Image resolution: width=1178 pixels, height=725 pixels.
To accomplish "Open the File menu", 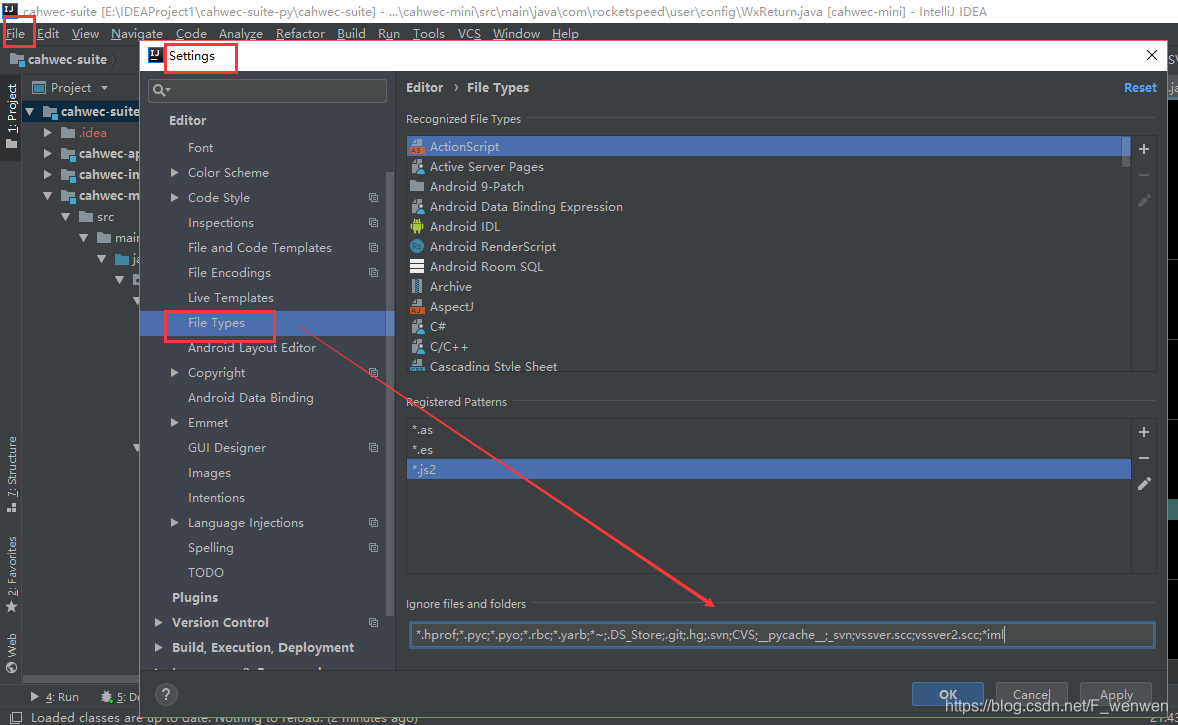I will pos(16,34).
